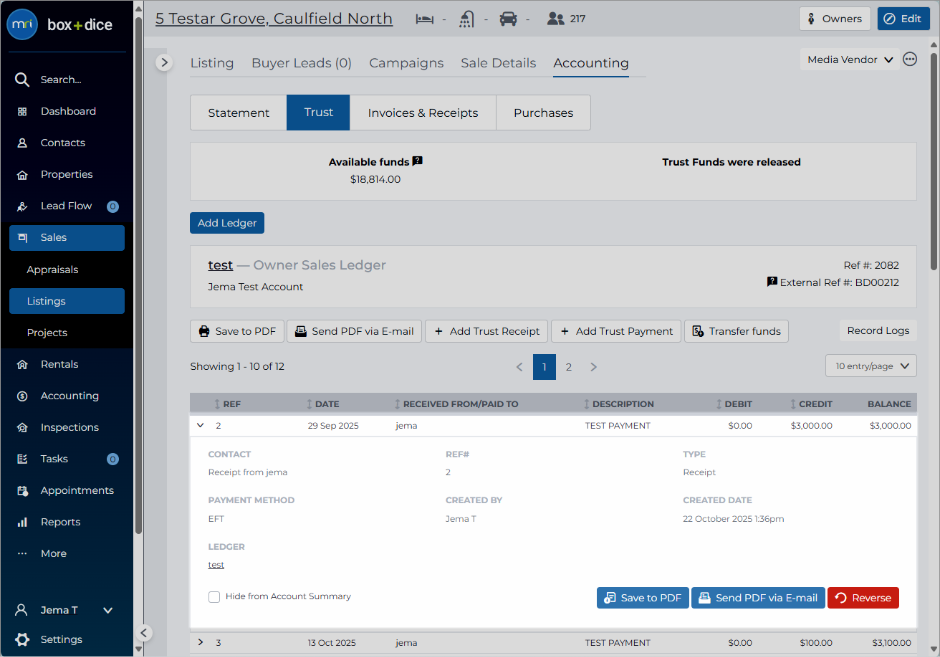Open the Statement sub-tab
The height and width of the screenshot is (657, 940).
pyautogui.click(x=239, y=113)
